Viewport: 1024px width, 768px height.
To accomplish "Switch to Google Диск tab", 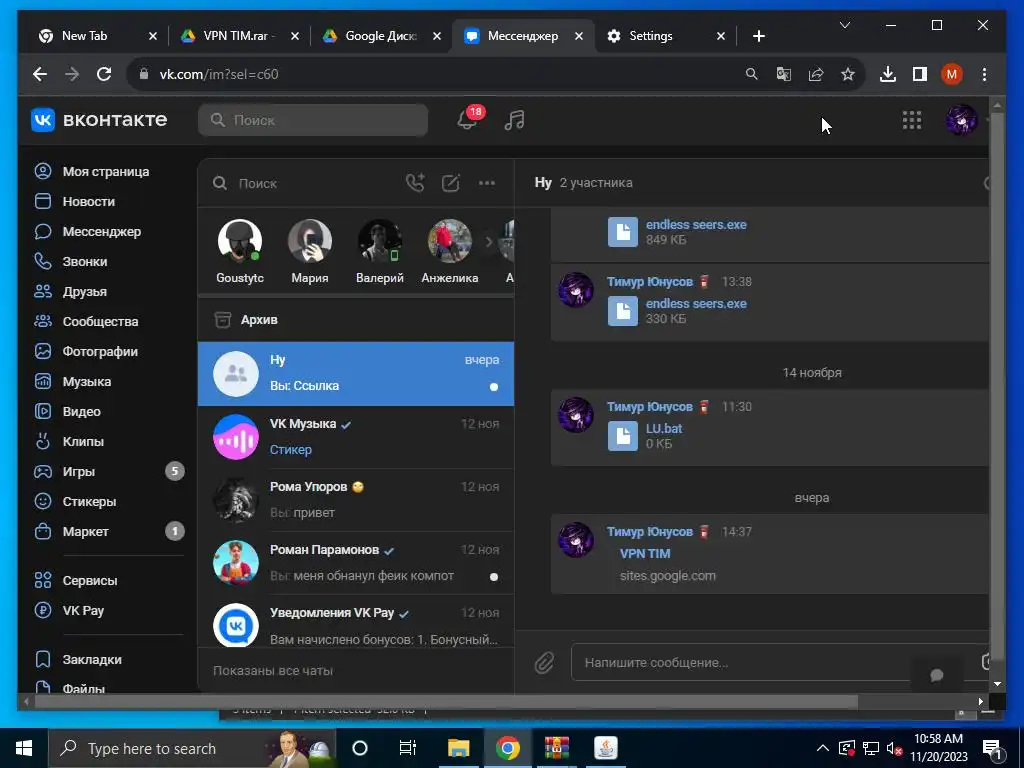I will [381, 36].
